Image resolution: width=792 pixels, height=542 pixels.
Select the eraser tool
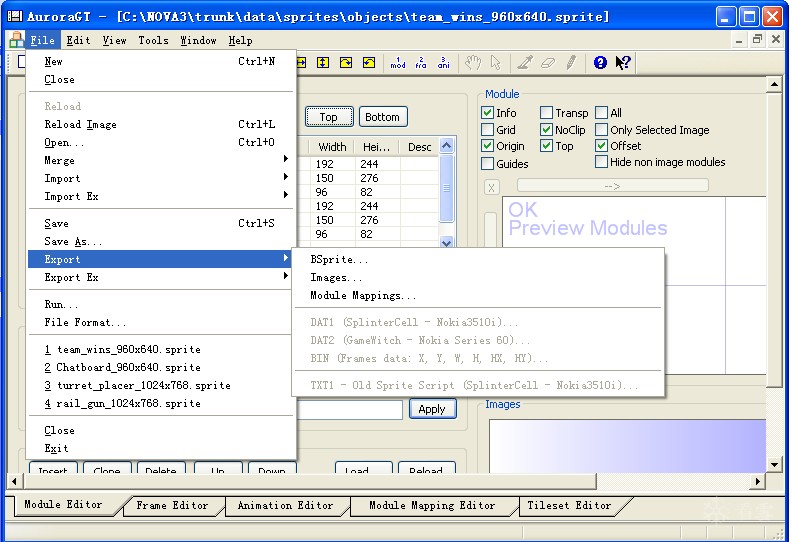point(548,63)
